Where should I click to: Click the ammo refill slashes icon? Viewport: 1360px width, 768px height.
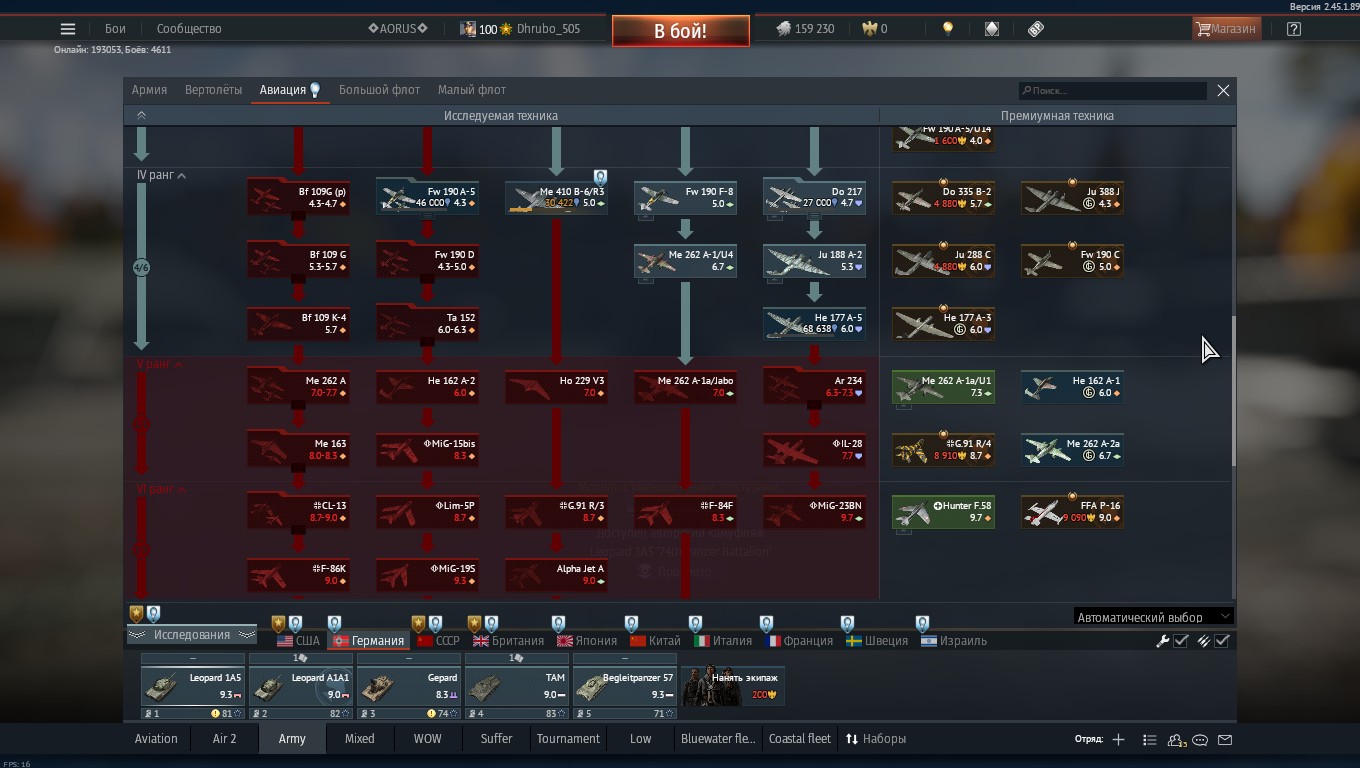pos(1204,641)
